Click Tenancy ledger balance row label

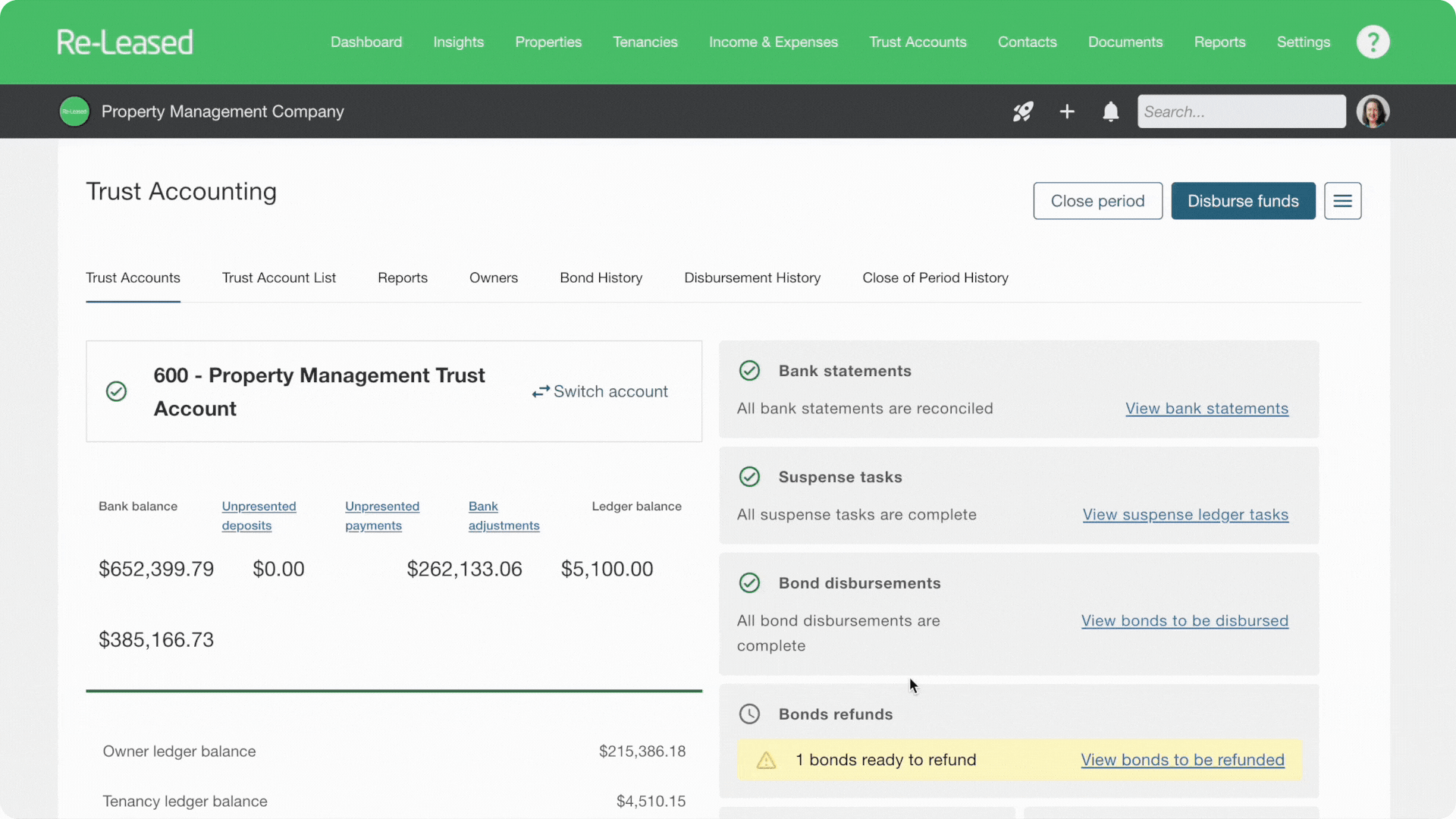pyautogui.click(x=185, y=802)
